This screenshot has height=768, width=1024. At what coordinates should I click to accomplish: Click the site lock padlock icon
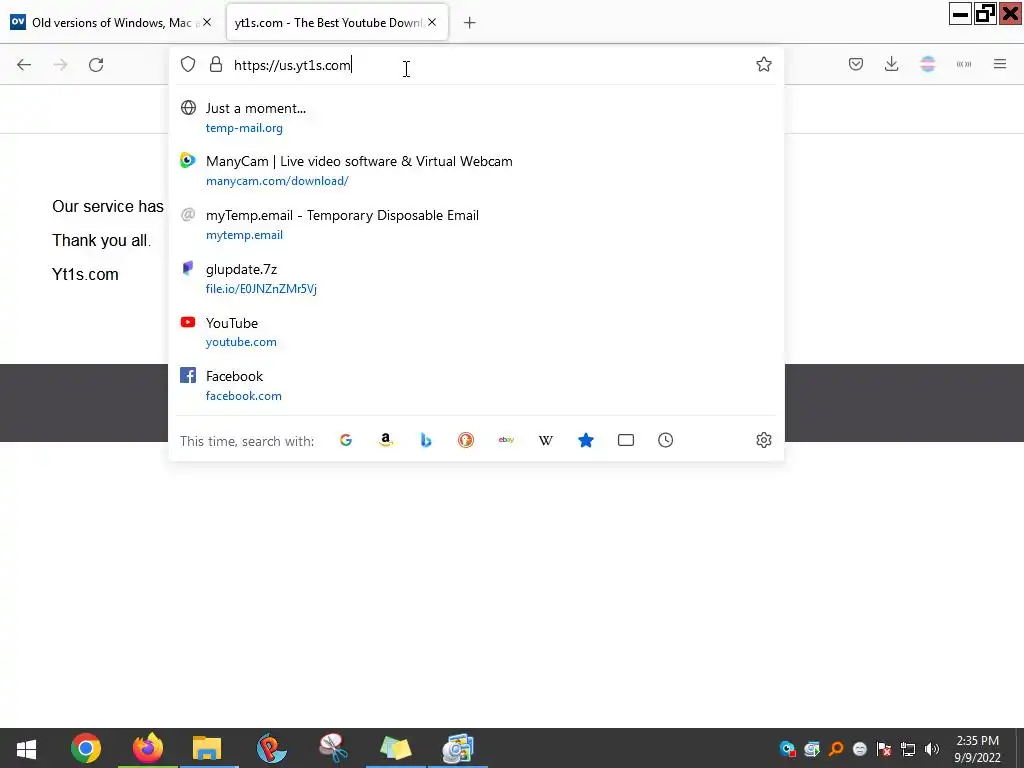216,64
